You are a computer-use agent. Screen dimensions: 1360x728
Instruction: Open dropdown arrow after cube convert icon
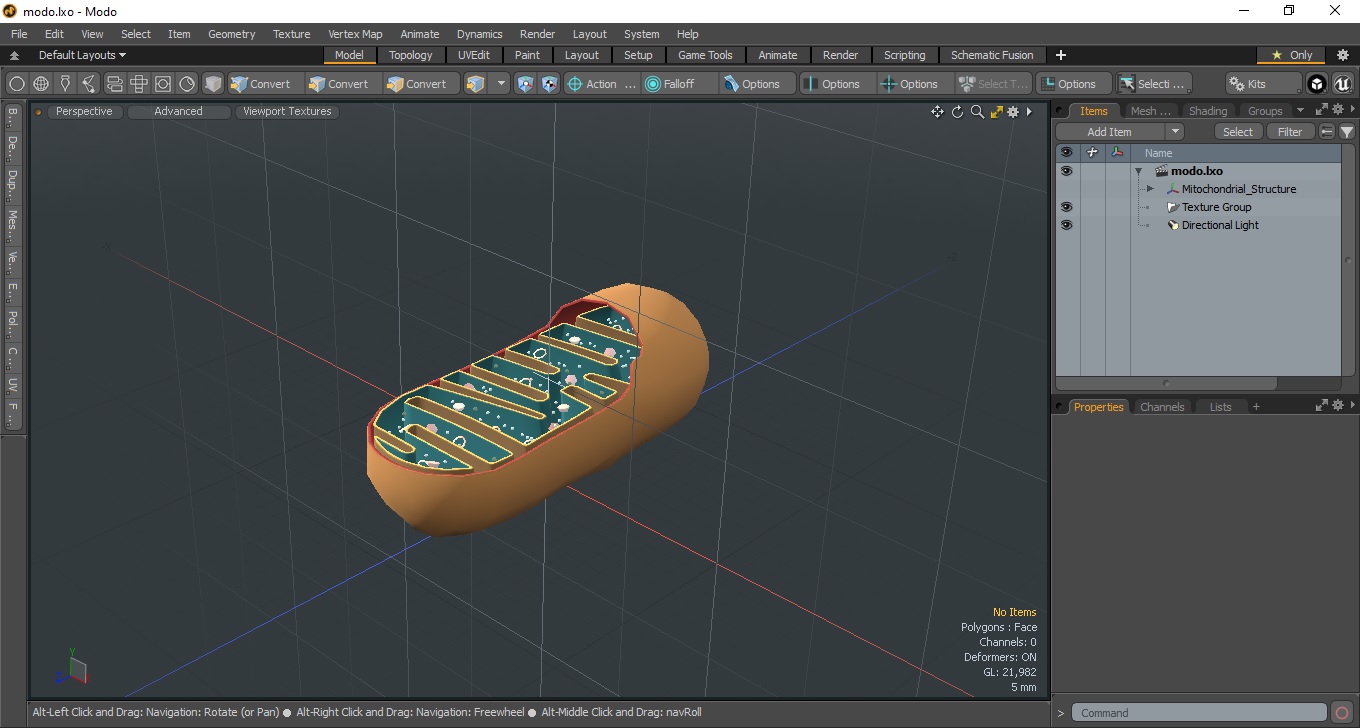click(x=501, y=84)
